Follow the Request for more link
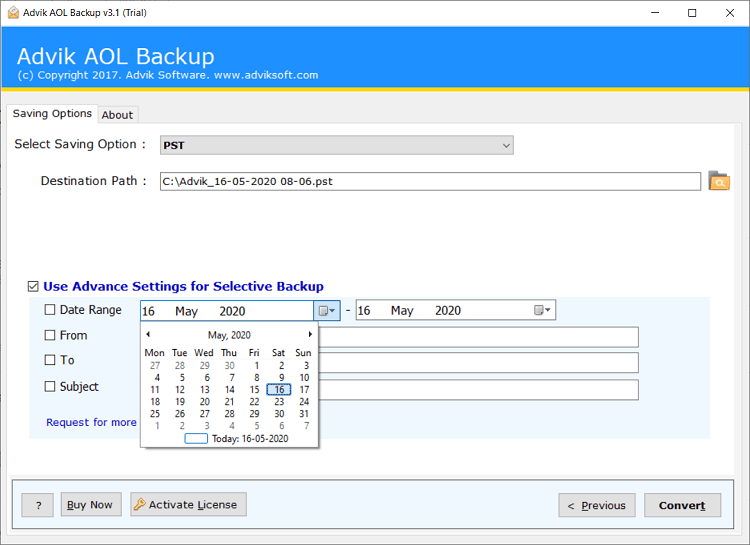 [x=91, y=422]
